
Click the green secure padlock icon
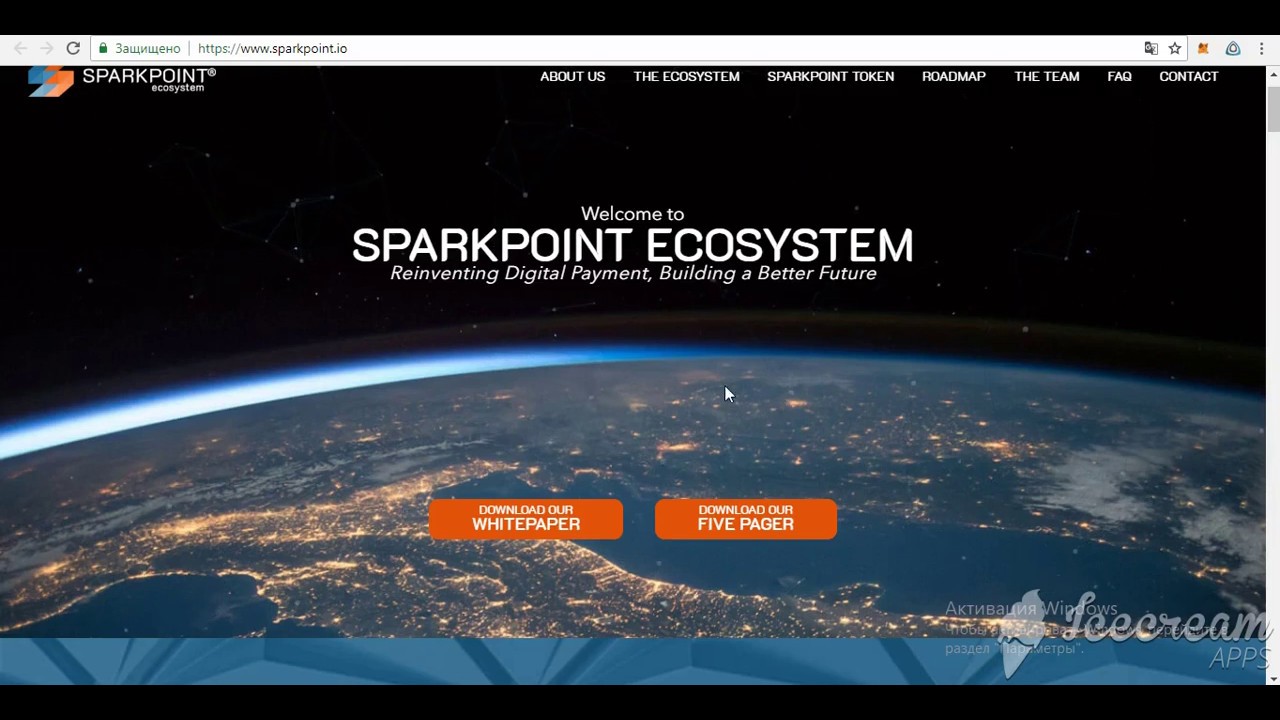pos(103,48)
